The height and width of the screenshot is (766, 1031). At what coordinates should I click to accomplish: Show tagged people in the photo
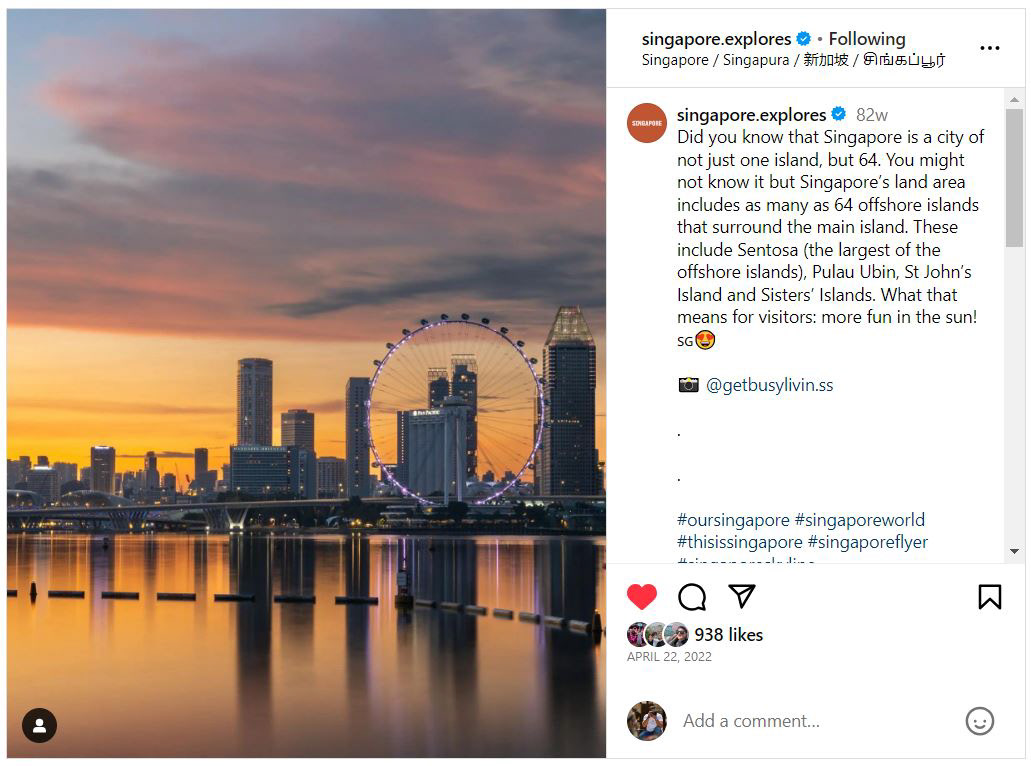39,725
